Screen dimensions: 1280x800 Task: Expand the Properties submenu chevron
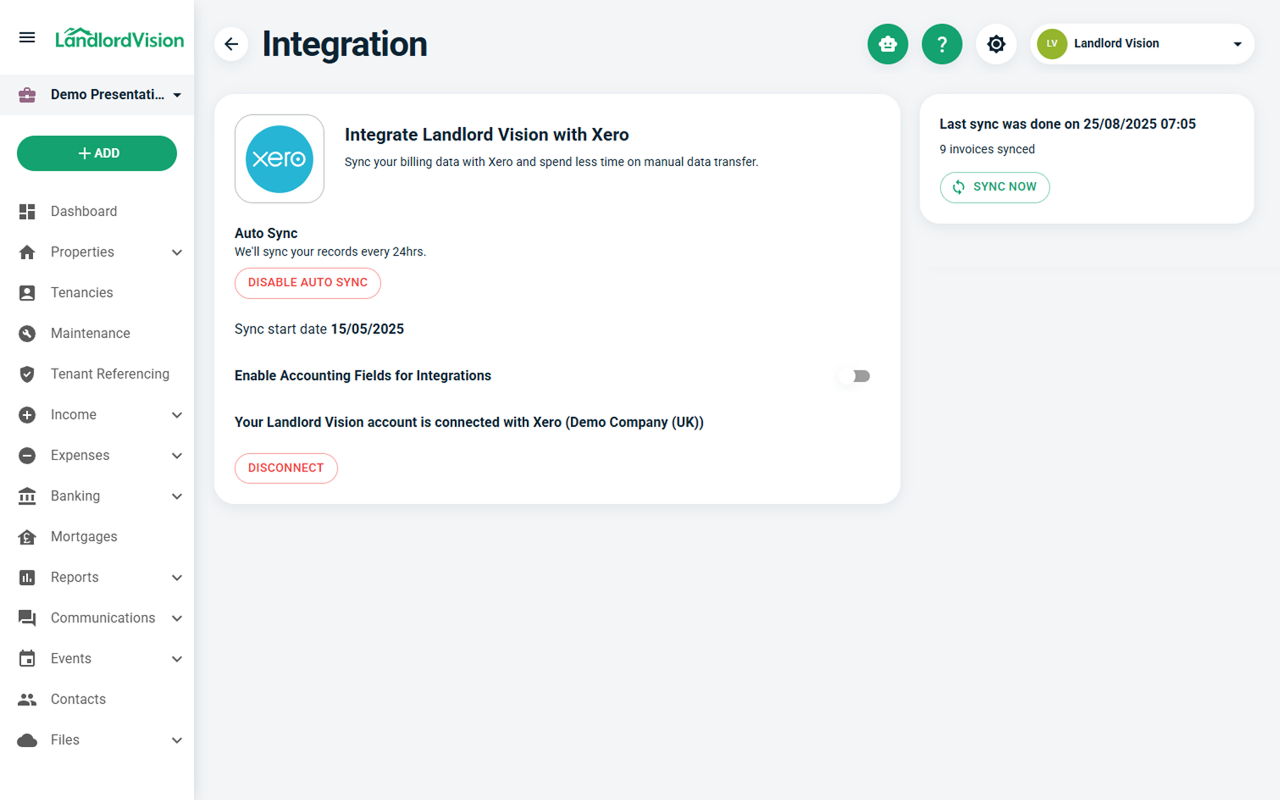[177, 252]
